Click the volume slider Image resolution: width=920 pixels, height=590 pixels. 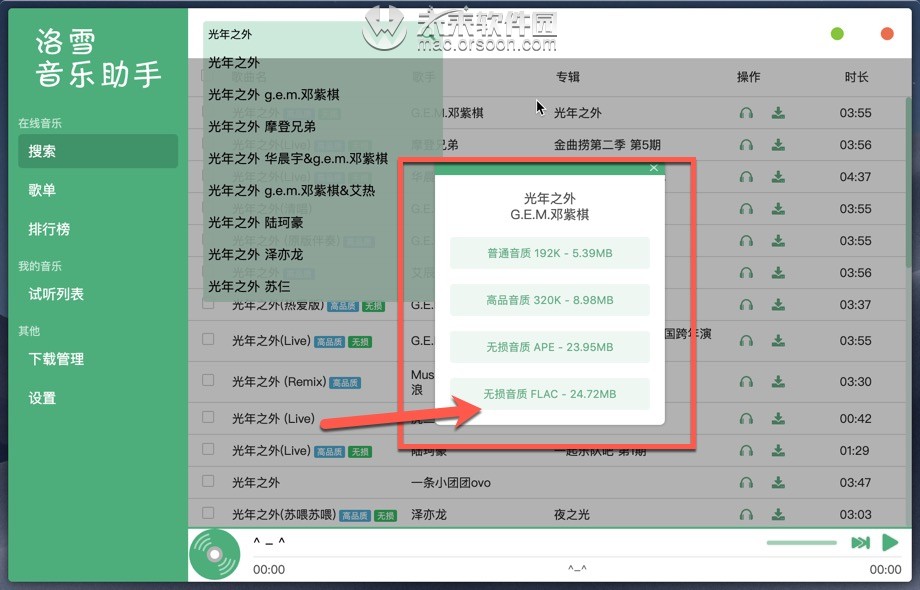tap(801, 542)
